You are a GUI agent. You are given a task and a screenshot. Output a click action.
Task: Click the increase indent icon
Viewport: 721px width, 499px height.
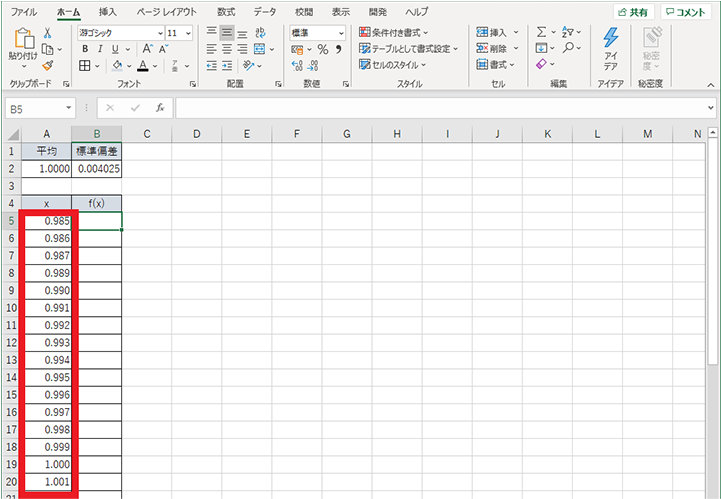click(227, 66)
